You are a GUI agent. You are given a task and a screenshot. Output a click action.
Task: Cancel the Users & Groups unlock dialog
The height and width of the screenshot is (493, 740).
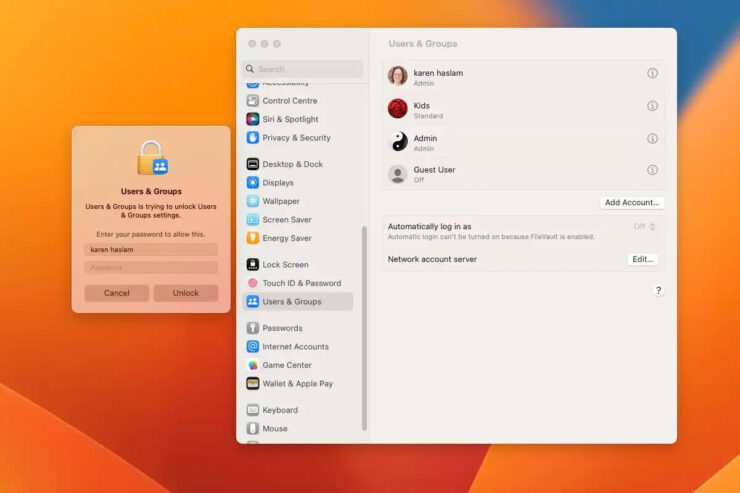117,293
